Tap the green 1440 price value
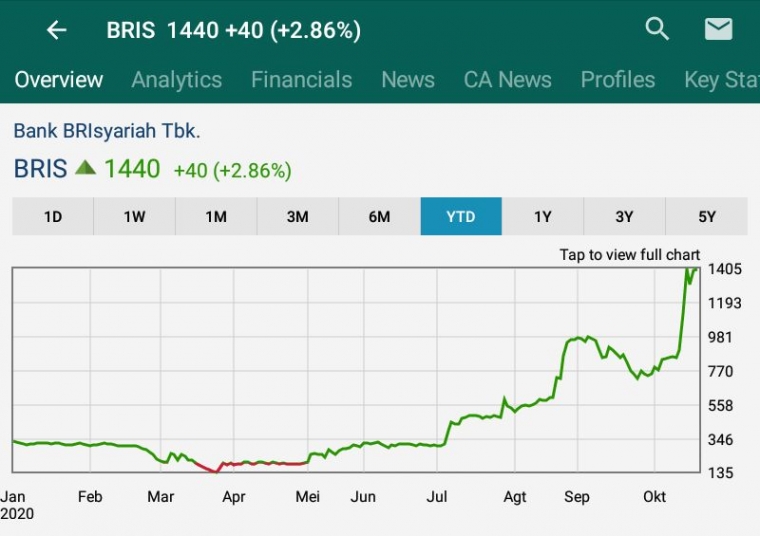760x536 pixels. 132,169
